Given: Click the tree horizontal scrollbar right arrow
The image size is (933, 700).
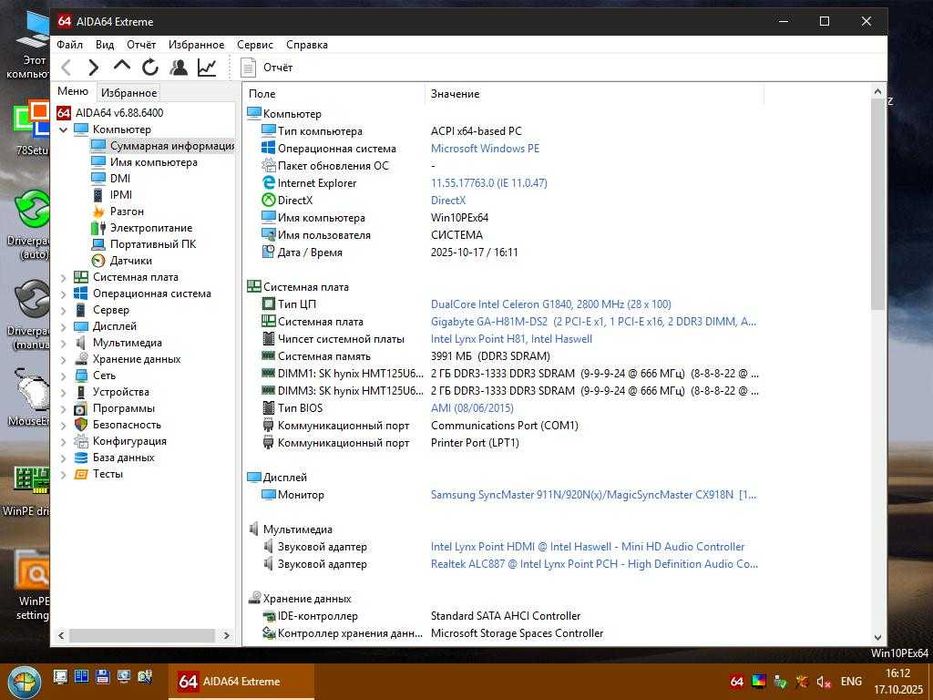Looking at the screenshot, I should tap(226, 636).
